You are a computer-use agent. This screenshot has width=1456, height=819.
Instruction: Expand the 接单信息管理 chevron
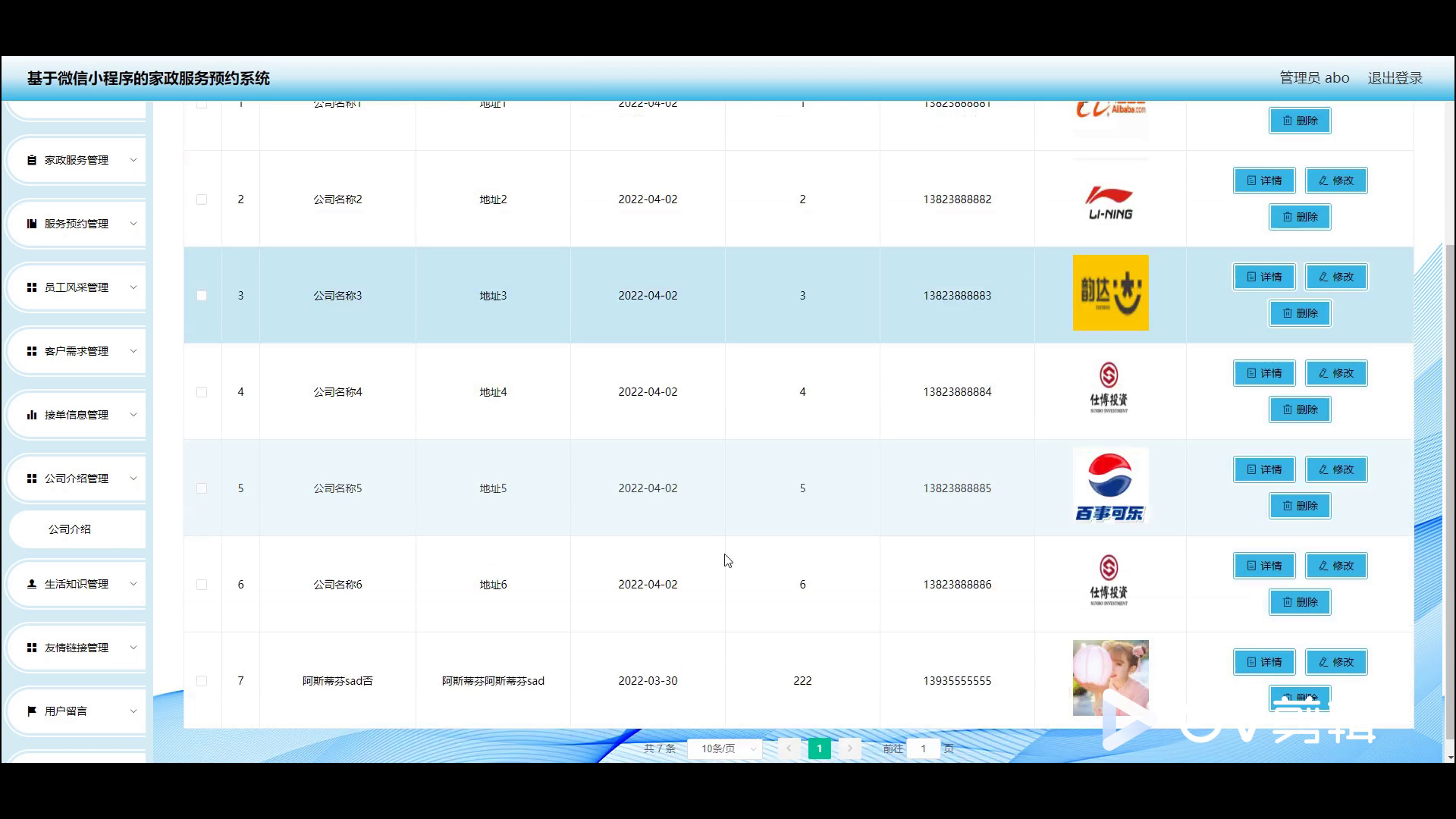click(x=133, y=415)
